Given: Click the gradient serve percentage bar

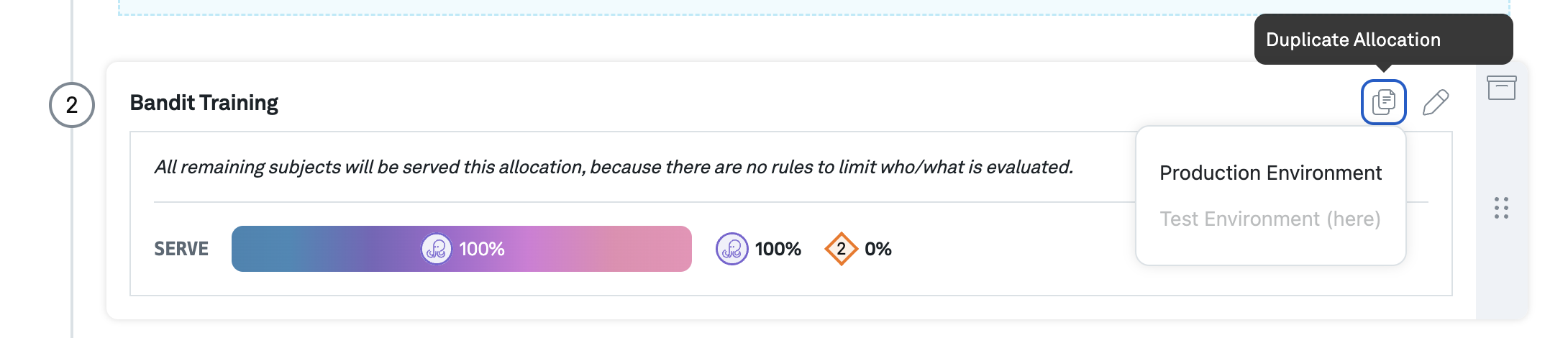Looking at the screenshot, I should (x=324, y=249).
